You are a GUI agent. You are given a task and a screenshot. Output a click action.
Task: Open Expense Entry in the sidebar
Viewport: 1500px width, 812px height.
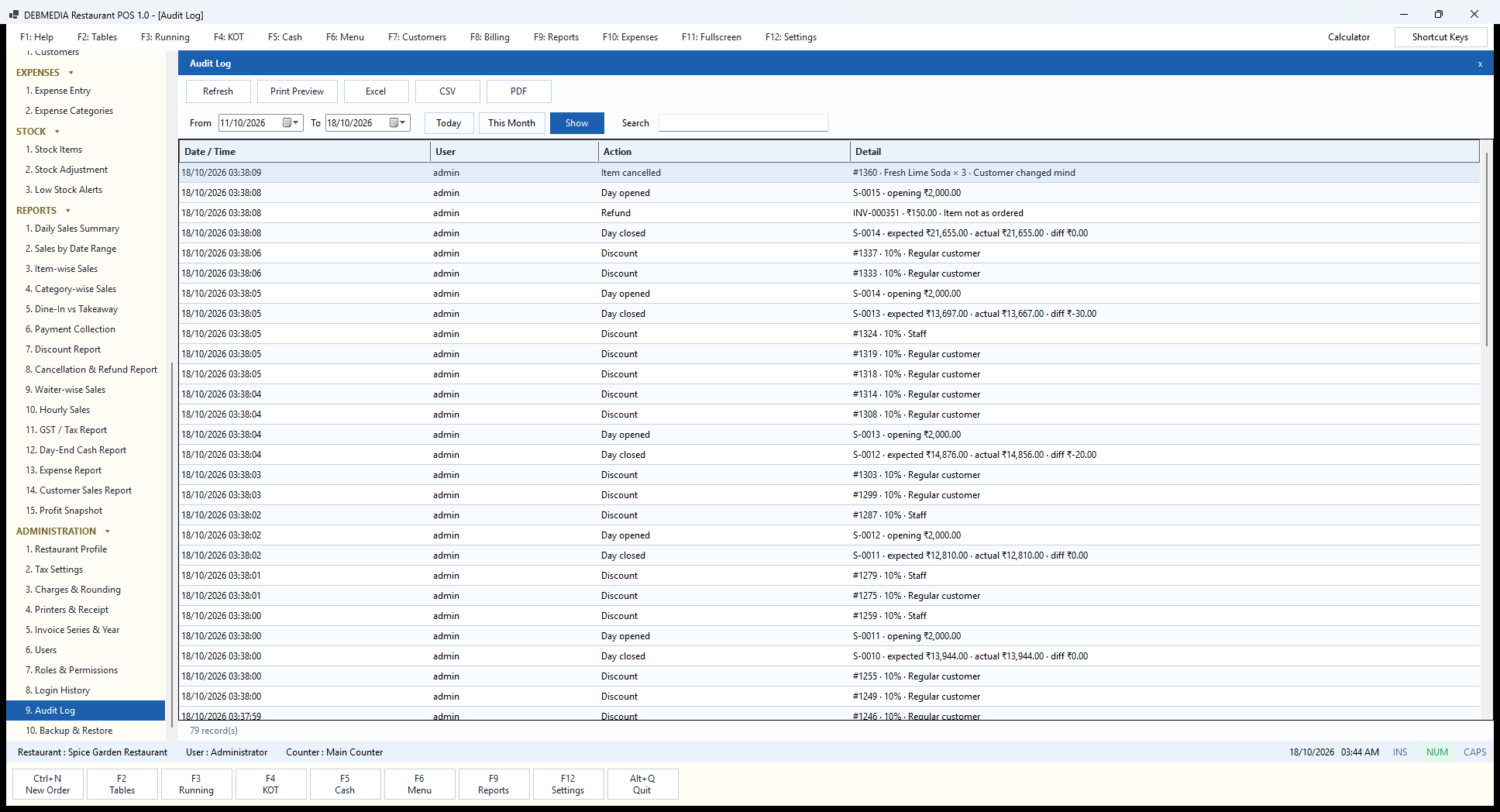(85, 91)
